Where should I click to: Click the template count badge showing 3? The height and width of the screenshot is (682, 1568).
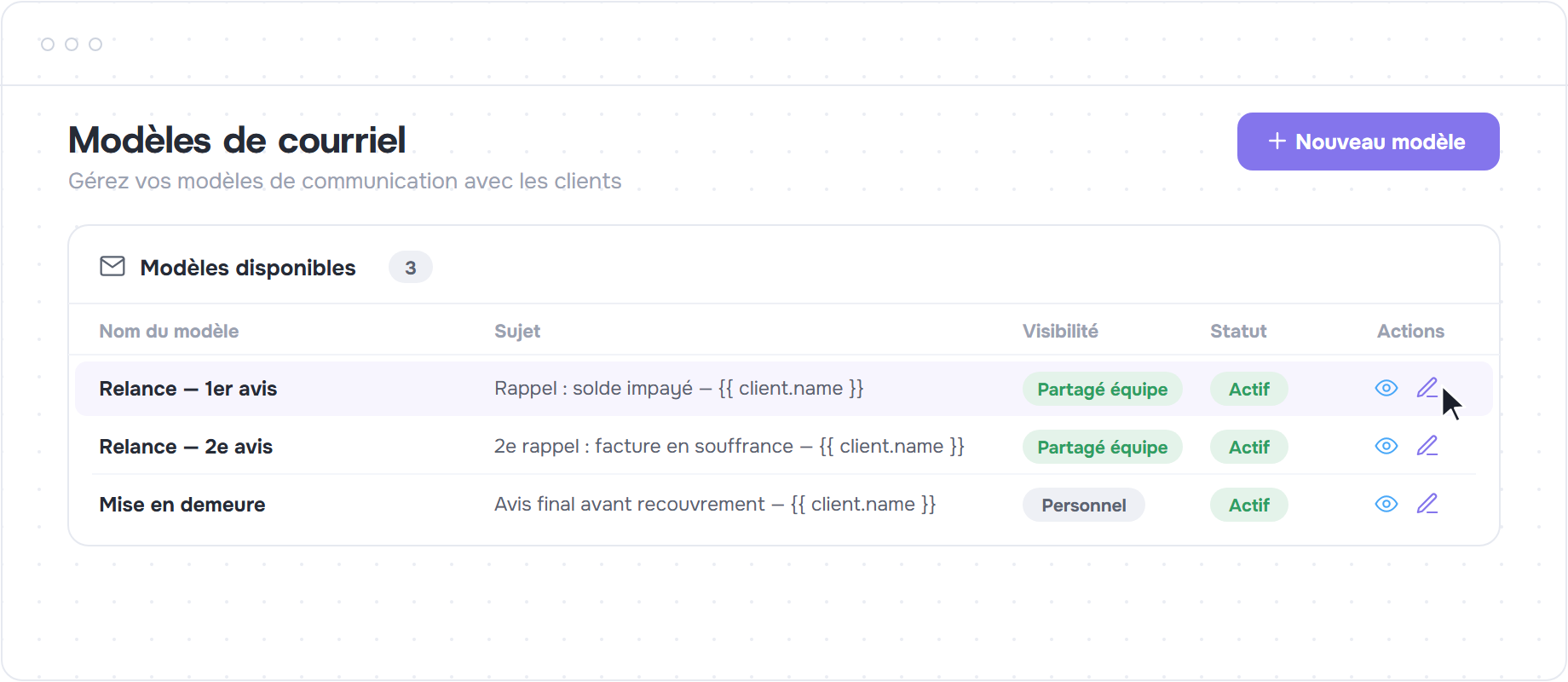[411, 268]
